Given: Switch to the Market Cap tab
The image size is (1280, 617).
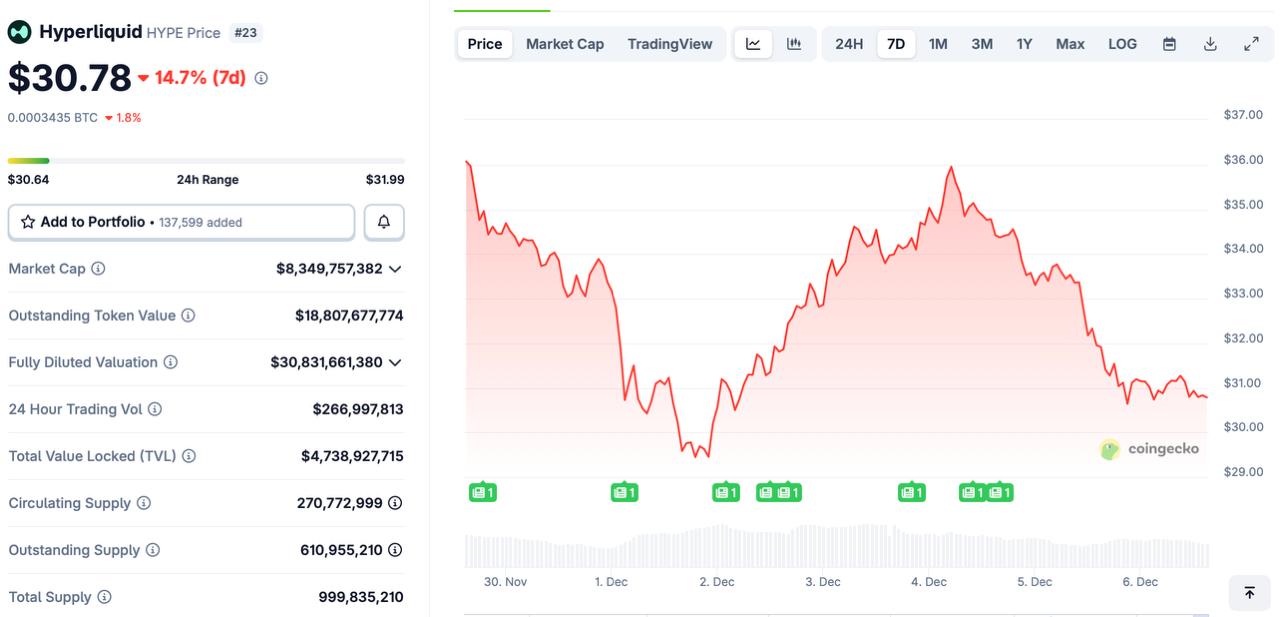Looking at the screenshot, I should [565, 44].
